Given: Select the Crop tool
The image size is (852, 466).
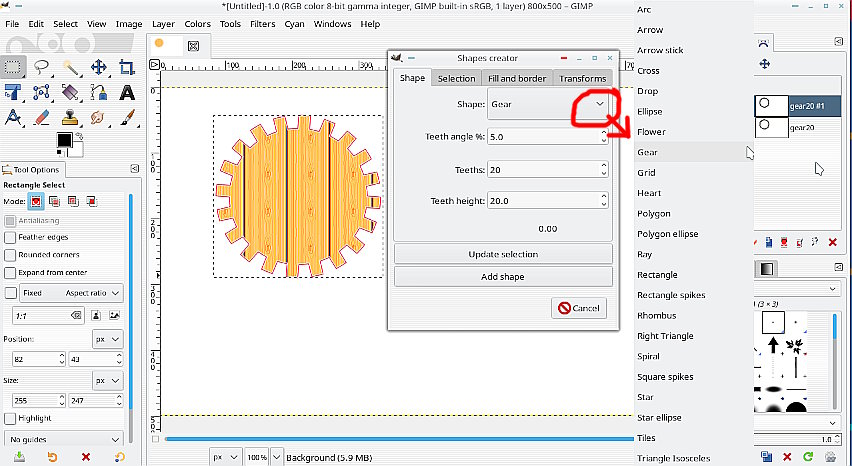Looking at the screenshot, I should [x=127, y=67].
